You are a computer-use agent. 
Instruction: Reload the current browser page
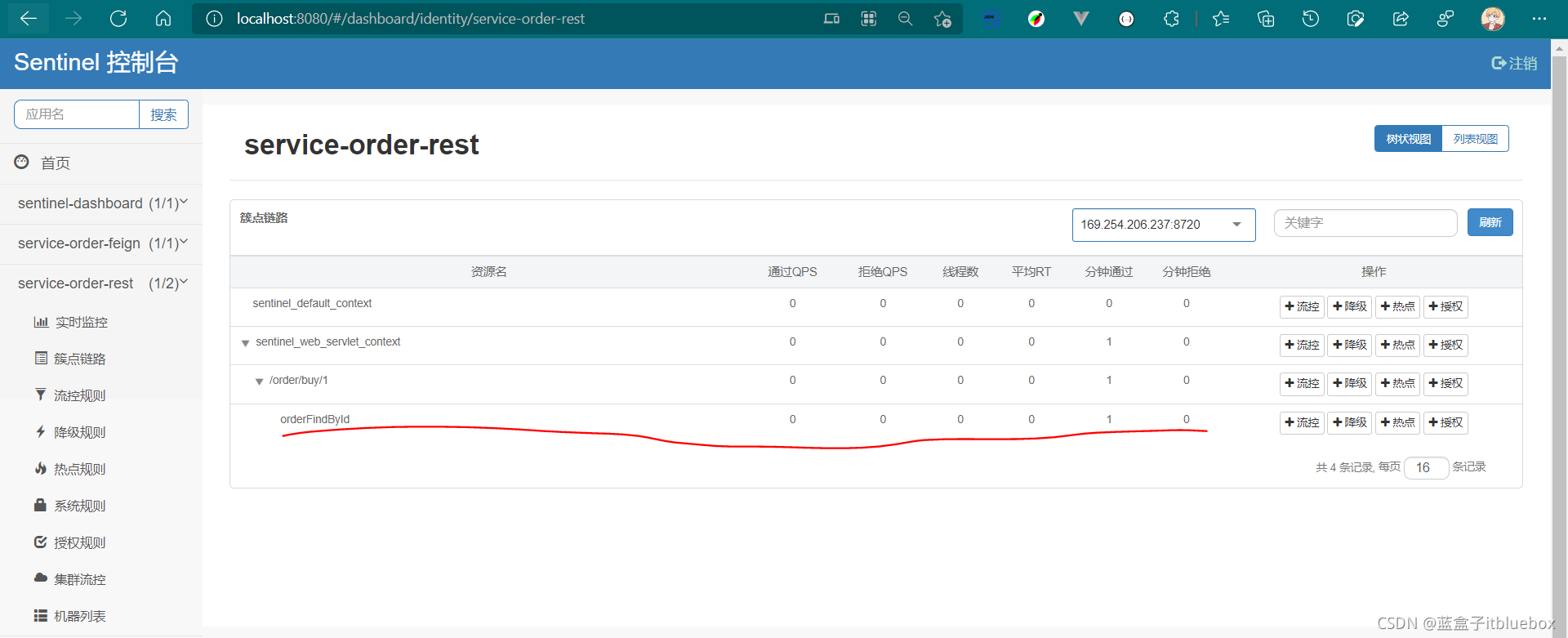click(118, 19)
